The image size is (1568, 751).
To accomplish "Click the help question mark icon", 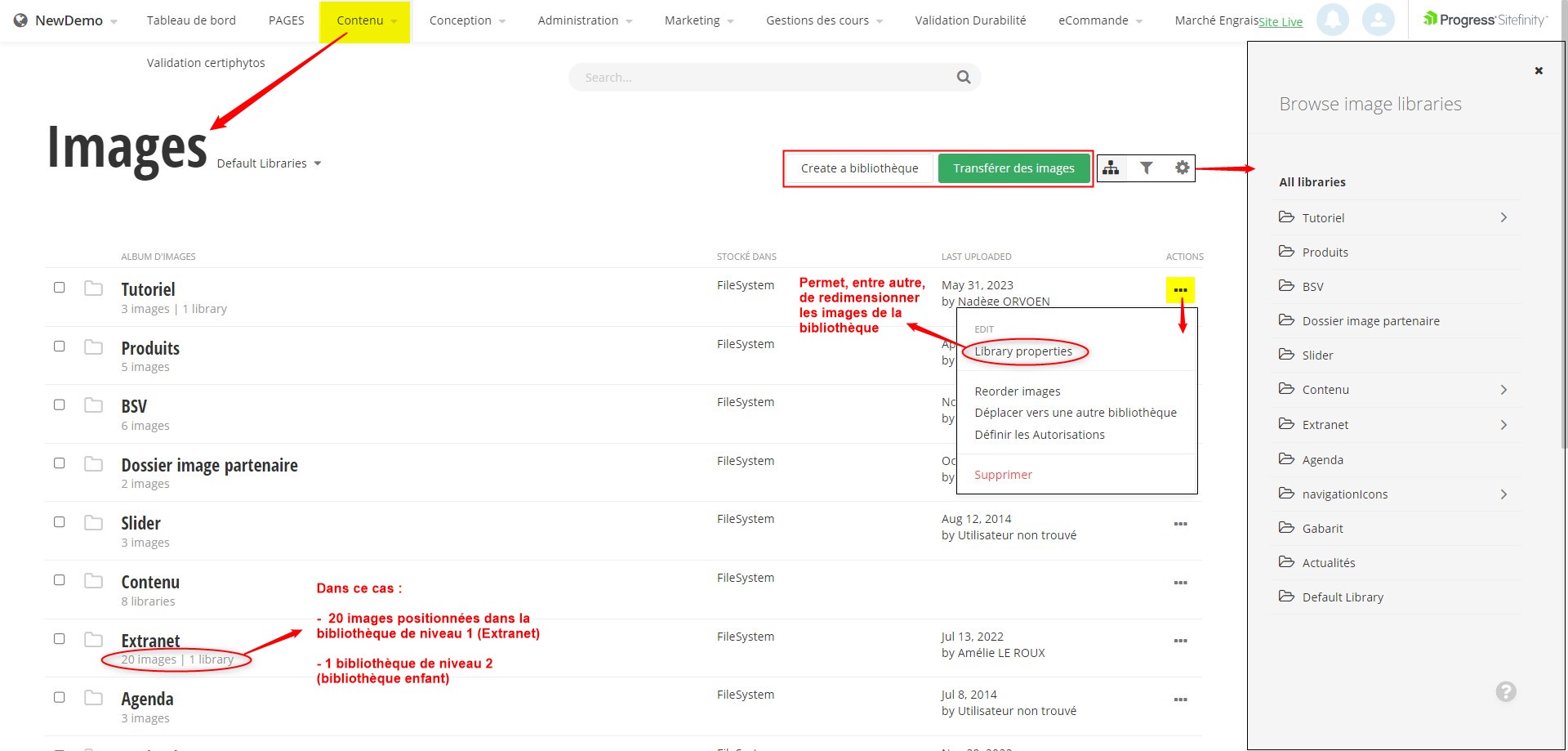I will click(x=1505, y=692).
